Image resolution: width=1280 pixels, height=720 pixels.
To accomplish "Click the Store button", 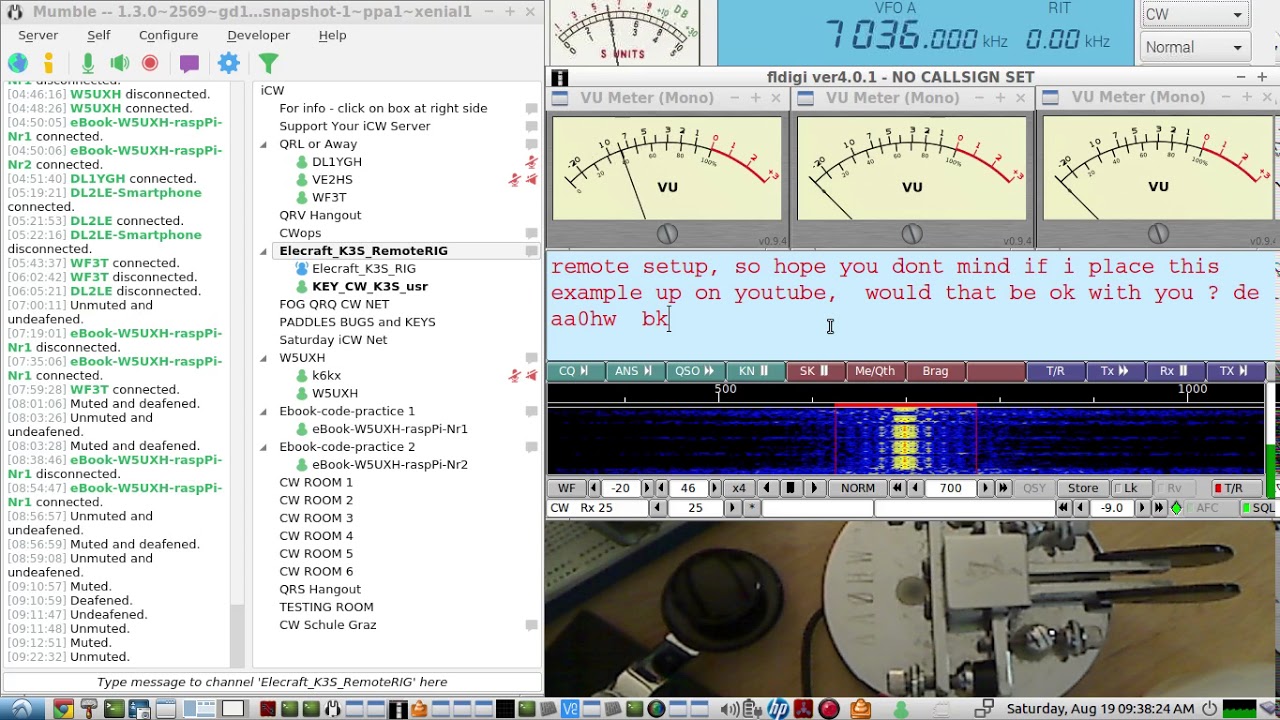I will click(1083, 488).
